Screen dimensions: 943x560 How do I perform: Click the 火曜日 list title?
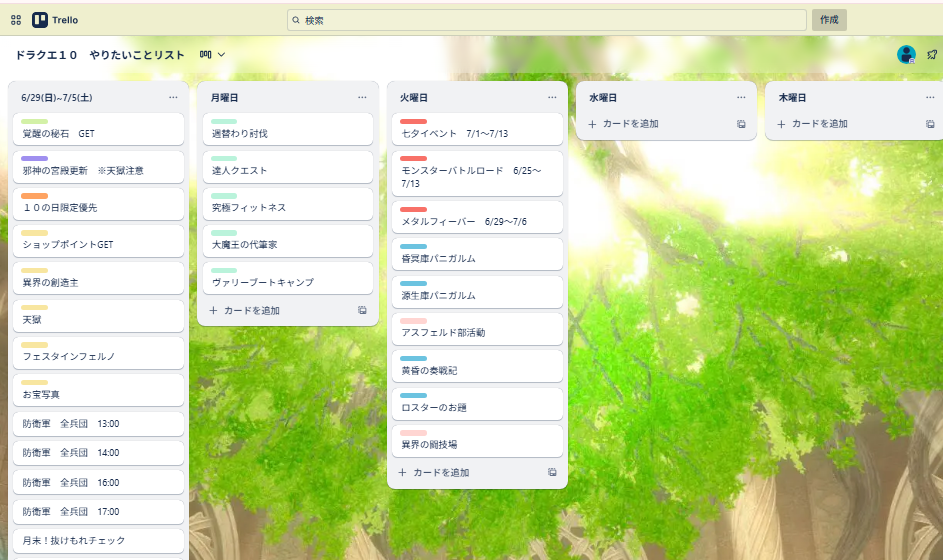(414, 97)
